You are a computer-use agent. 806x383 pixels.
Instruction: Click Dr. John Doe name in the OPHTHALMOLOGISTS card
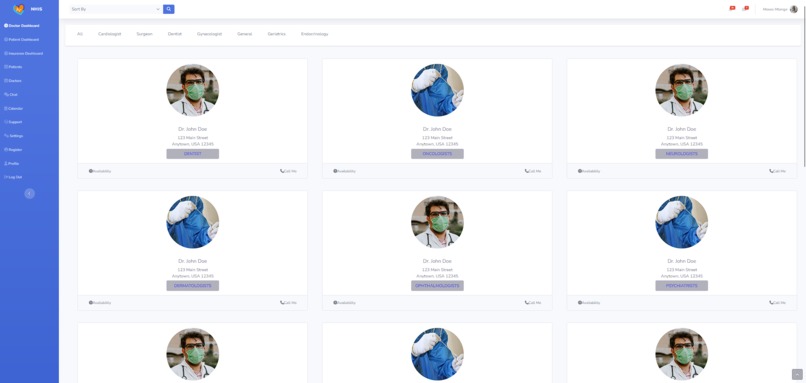click(437, 261)
